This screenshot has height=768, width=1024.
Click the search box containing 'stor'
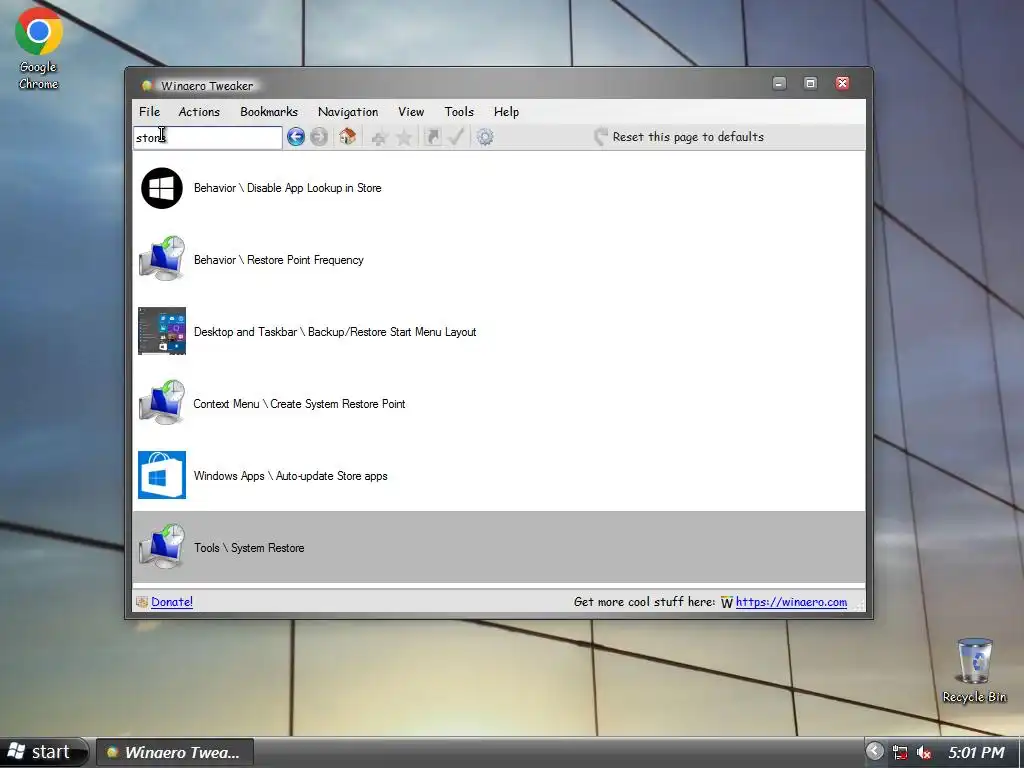(x=208, y=137)
